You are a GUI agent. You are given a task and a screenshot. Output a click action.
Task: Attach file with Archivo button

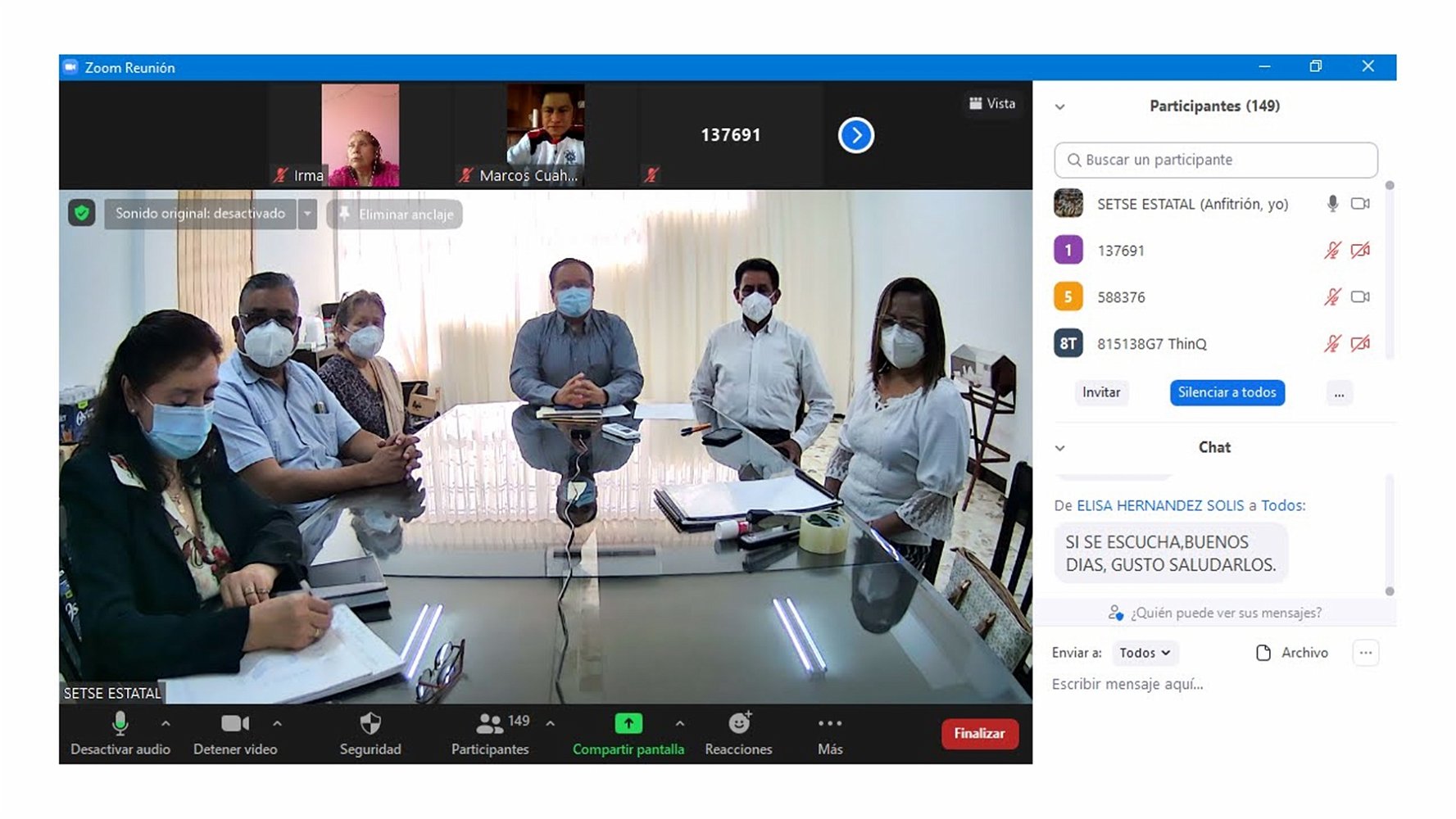click(x=1292, y=653)
